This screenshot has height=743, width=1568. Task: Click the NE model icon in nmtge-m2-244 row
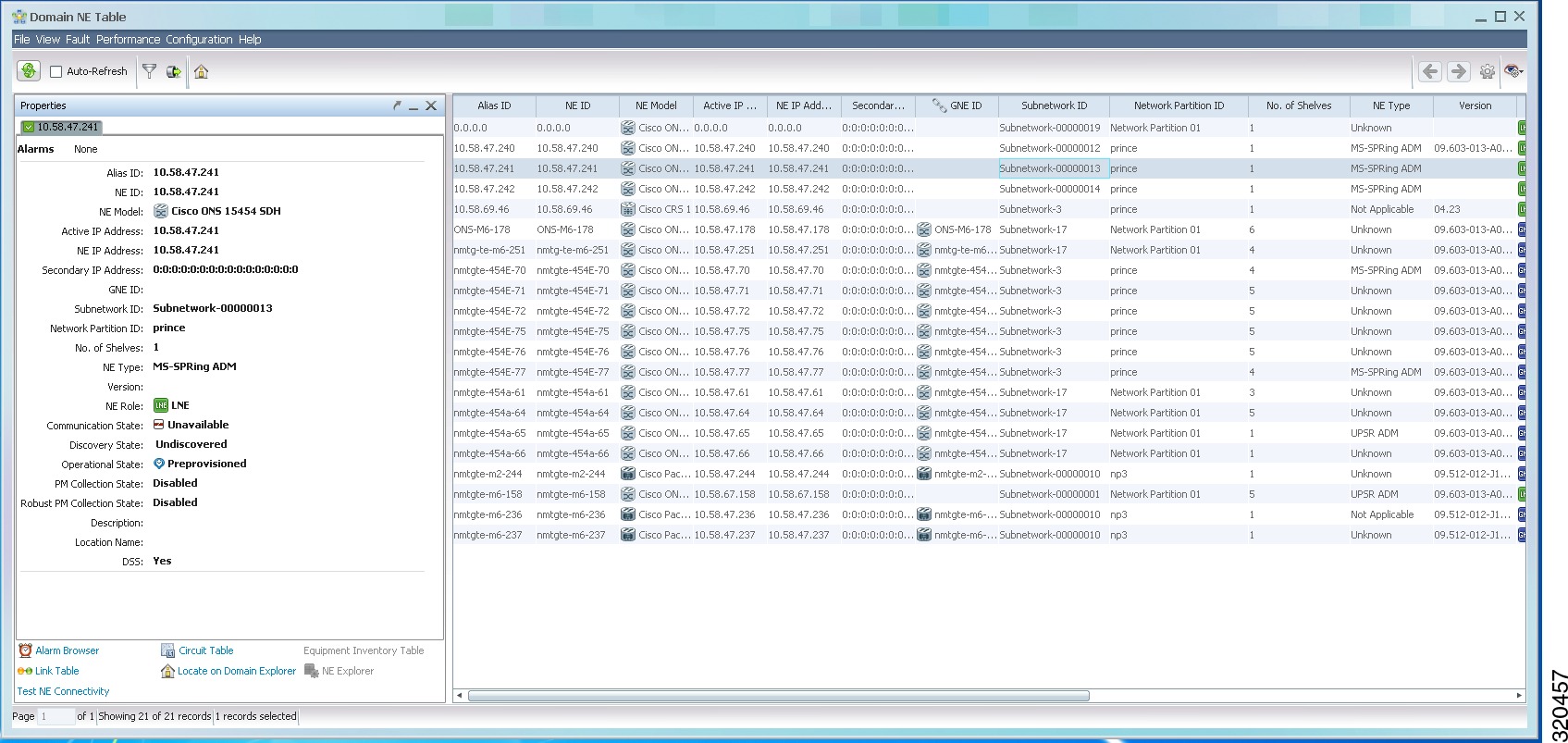(x=628, y=474)
